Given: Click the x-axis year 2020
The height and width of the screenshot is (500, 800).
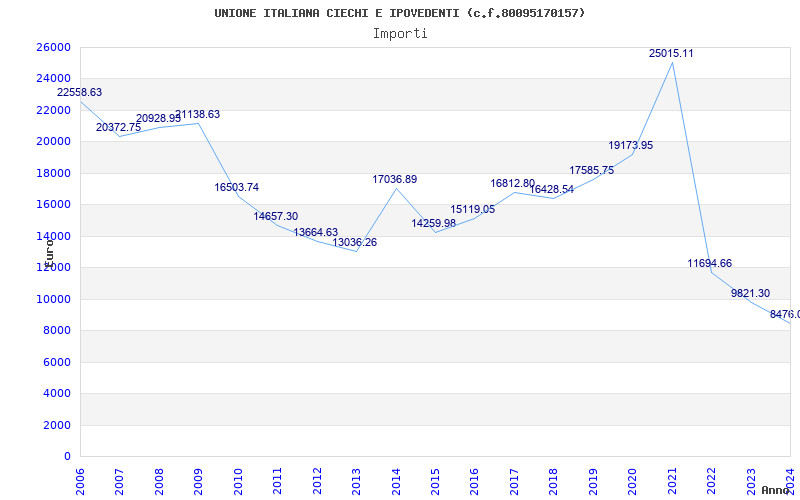Looking at the screenshot, I should coord(632,482).
